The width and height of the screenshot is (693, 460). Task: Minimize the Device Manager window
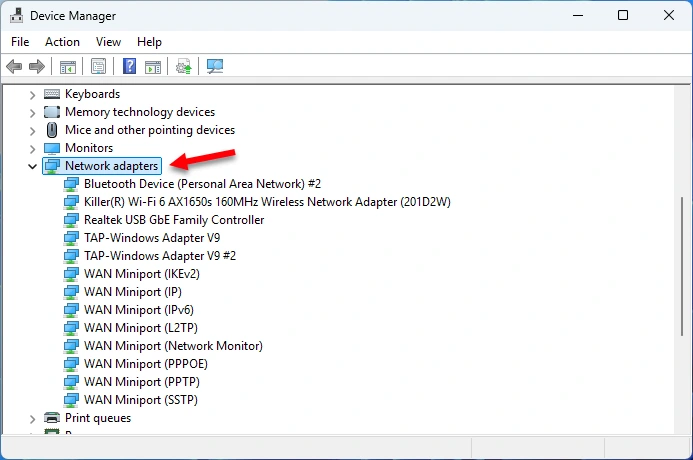tap(578, 15)
